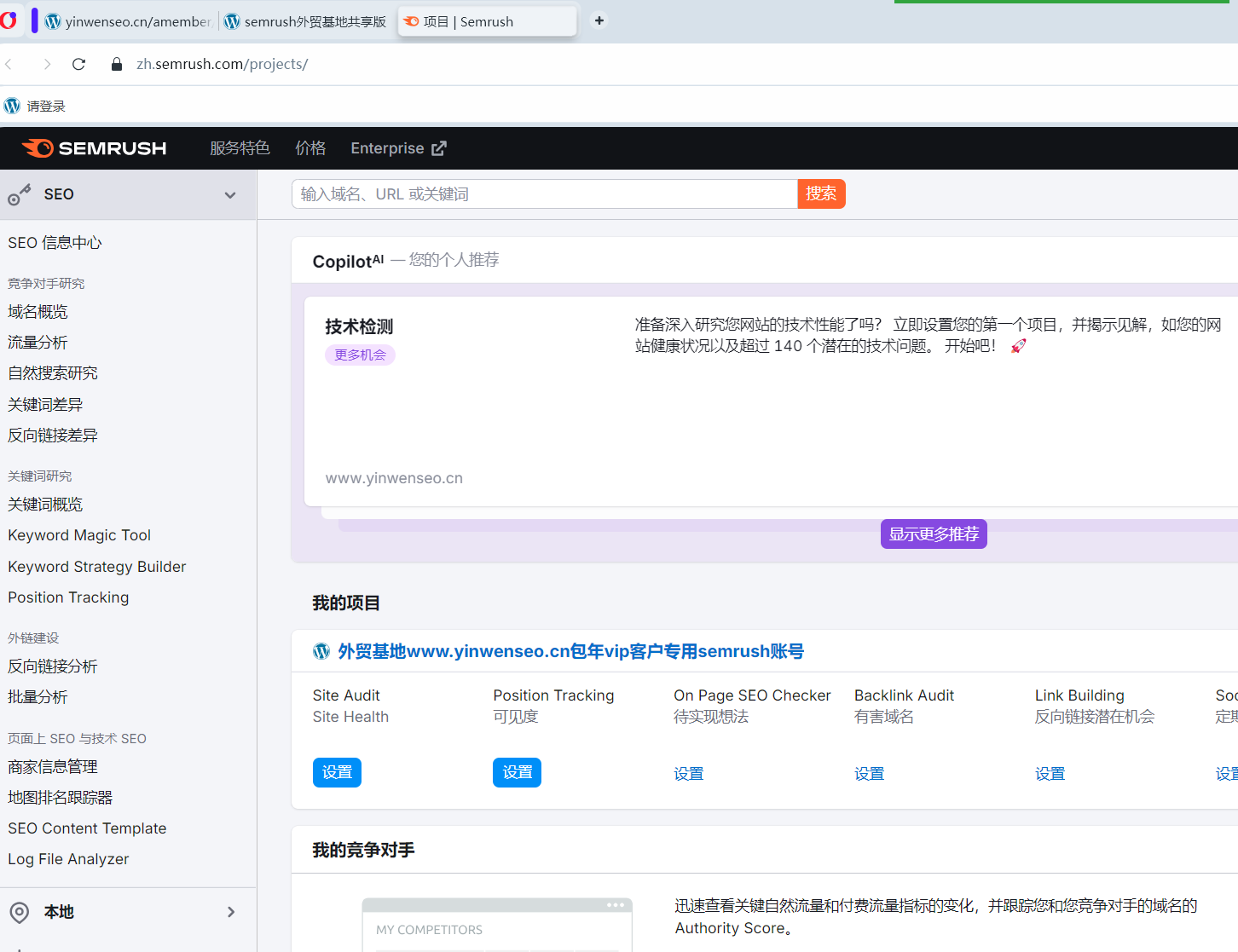The image size is (1238, 952).
Task: Switch to the semrush外贸基地共享版 browser tab
Action: [x=305, y=20]
